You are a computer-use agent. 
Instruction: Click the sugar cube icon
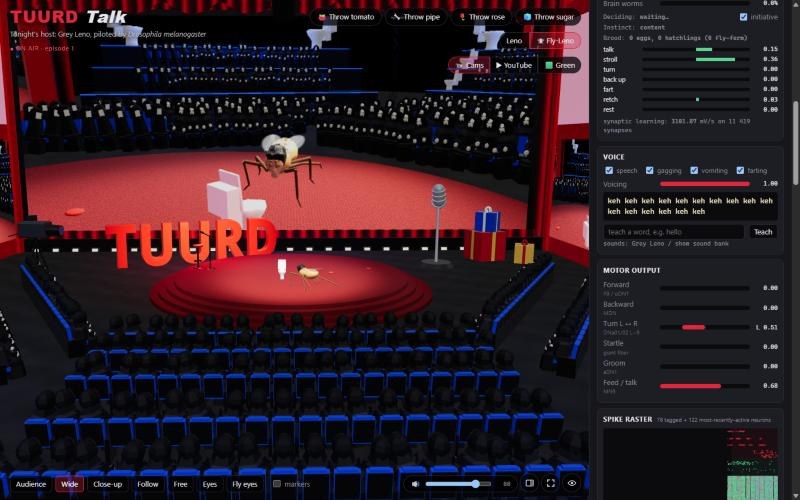528,17
